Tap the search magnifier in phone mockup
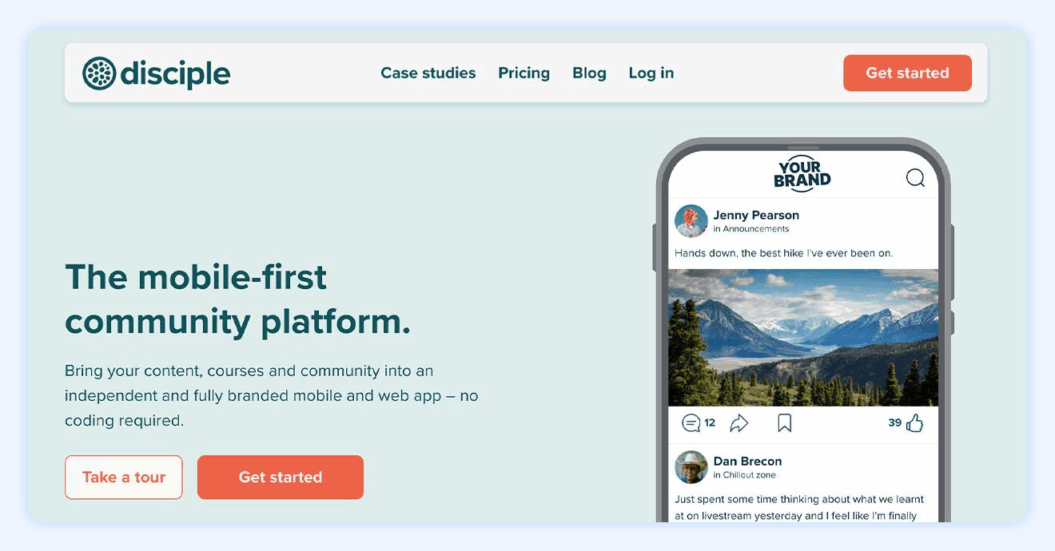This screenshot has width=1055, height=551. tap(915, 178)
